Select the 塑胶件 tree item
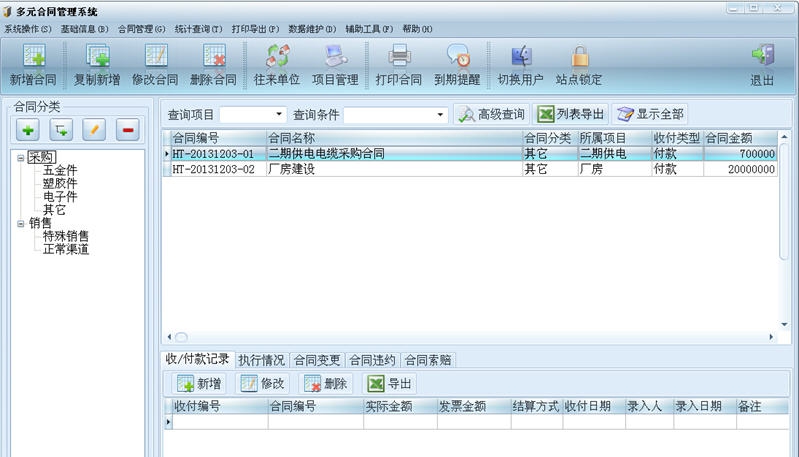This screenshot has height=457, width=799. 60,184
